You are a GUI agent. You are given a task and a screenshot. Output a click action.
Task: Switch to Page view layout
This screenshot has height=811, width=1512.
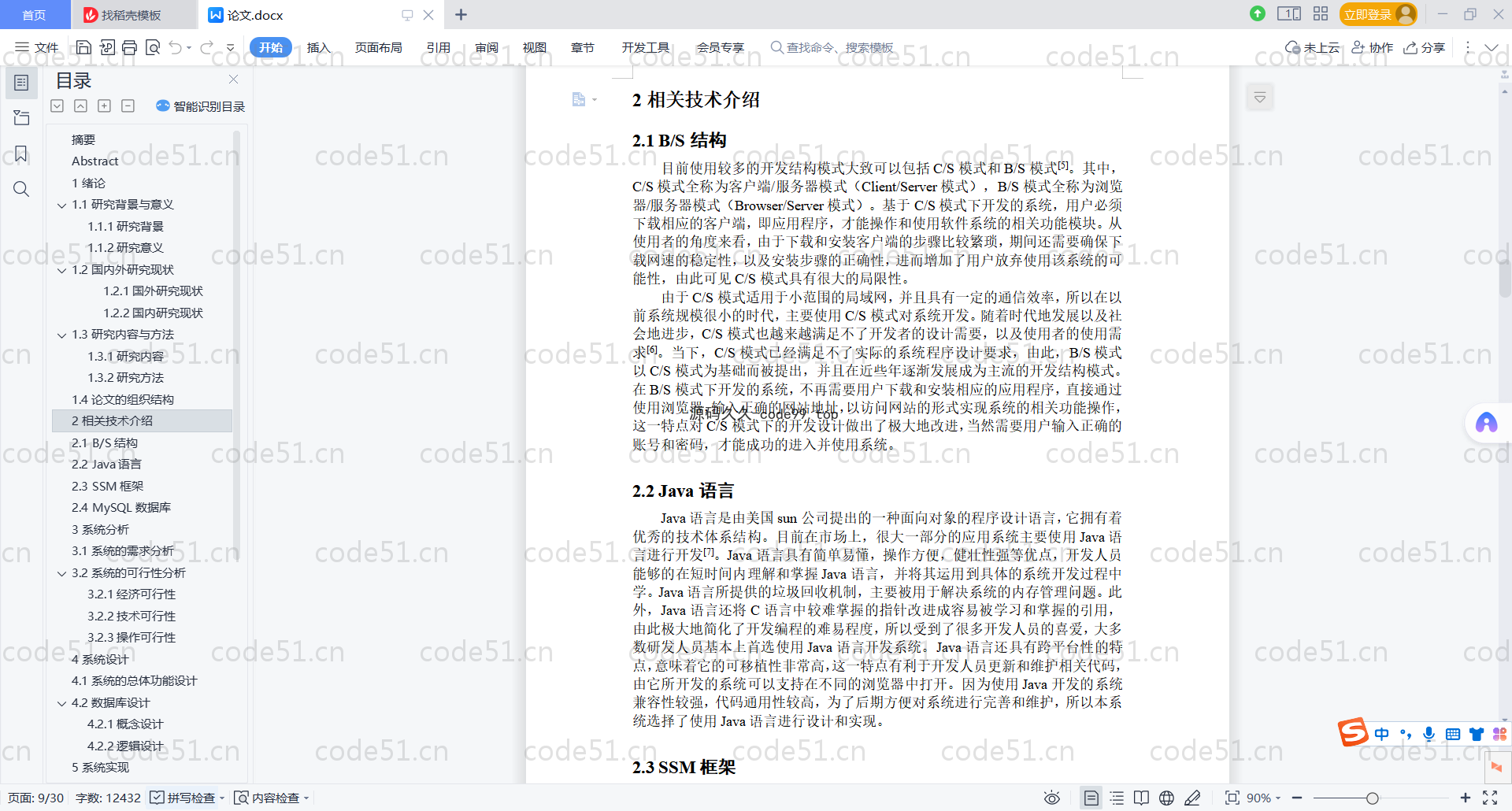coord(1091,798)
